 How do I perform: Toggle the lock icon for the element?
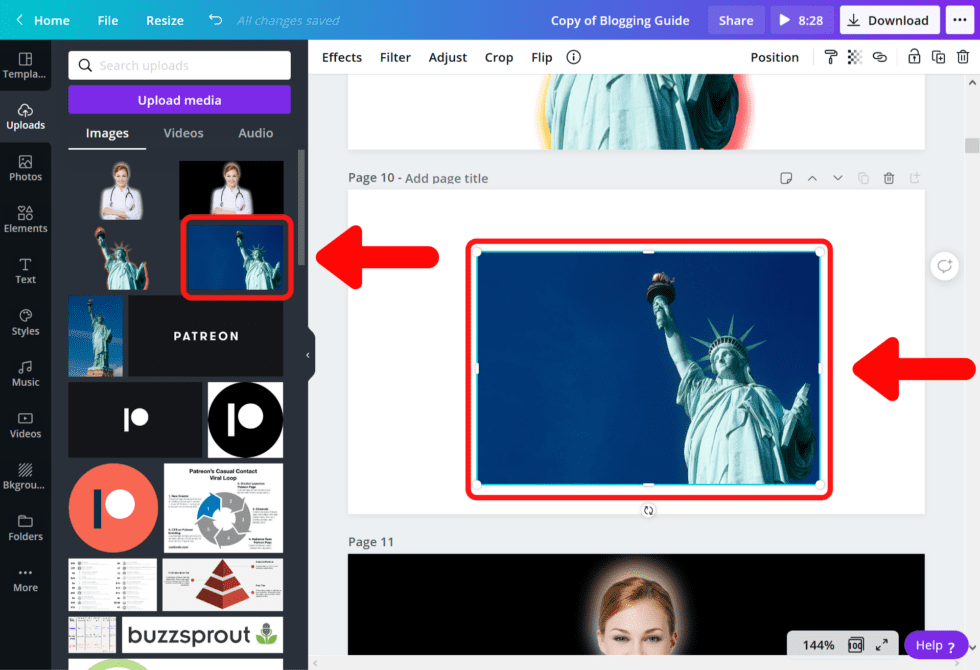914,57
